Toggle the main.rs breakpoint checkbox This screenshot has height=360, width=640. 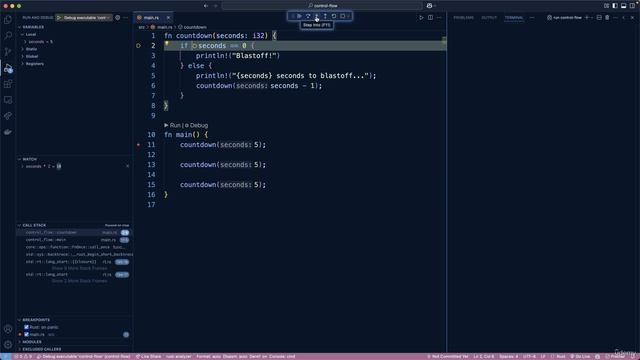coord(27,334)
